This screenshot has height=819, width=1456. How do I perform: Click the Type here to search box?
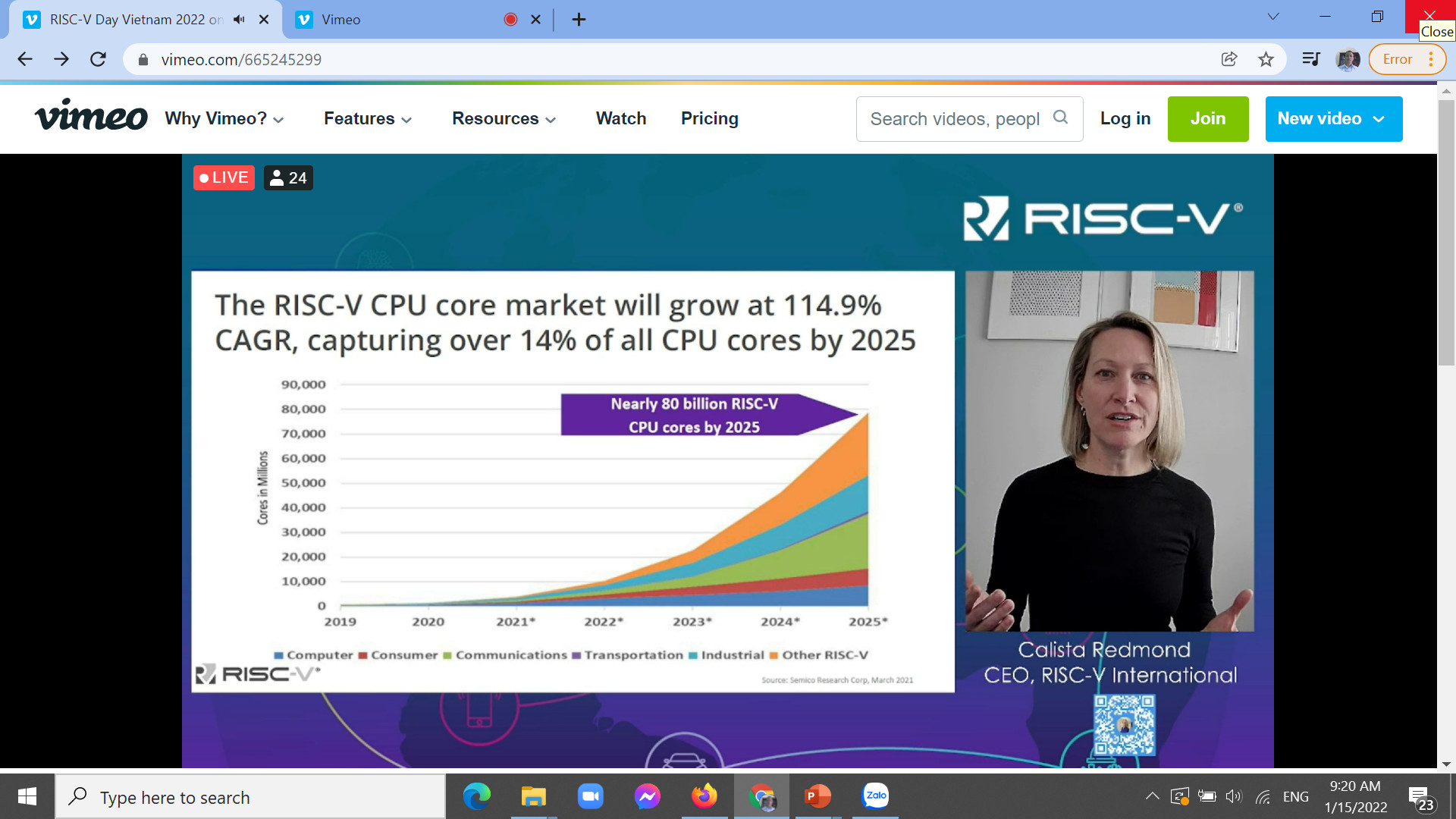[x=250, y=797]
